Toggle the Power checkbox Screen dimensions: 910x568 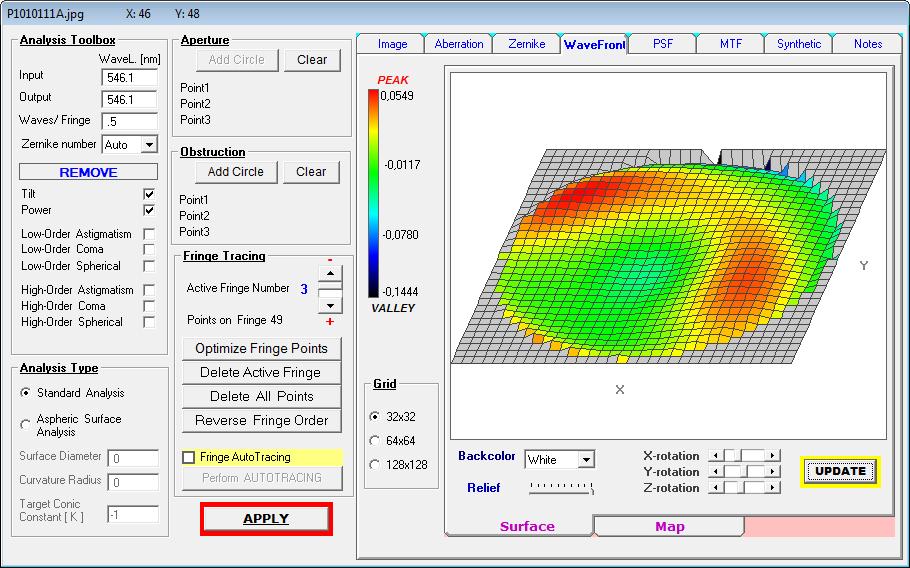[x=149, y=210]
